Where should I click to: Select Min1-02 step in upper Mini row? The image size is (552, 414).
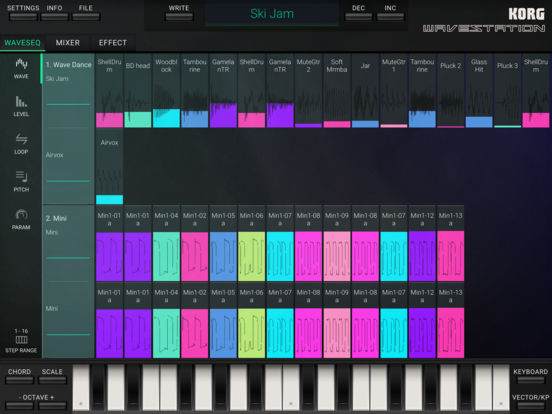195,244
